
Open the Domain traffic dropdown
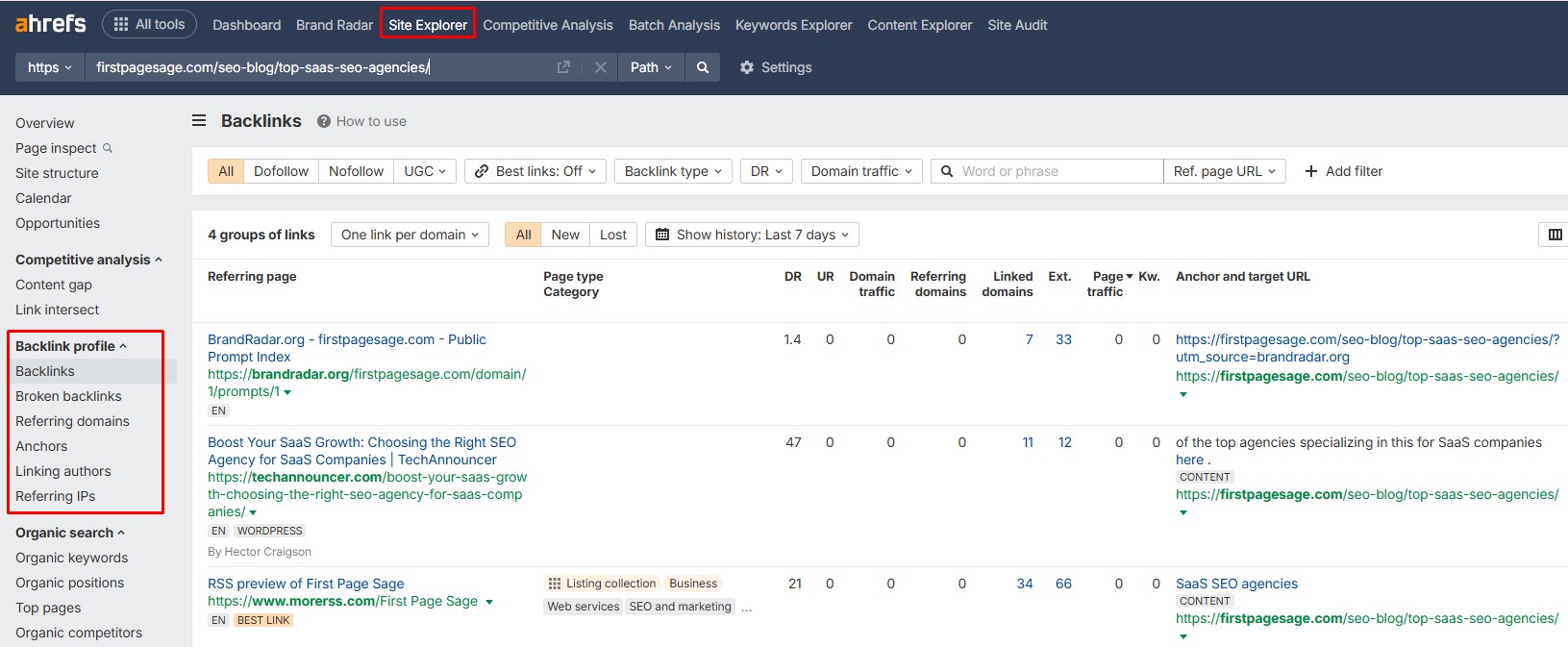point(861,171)
